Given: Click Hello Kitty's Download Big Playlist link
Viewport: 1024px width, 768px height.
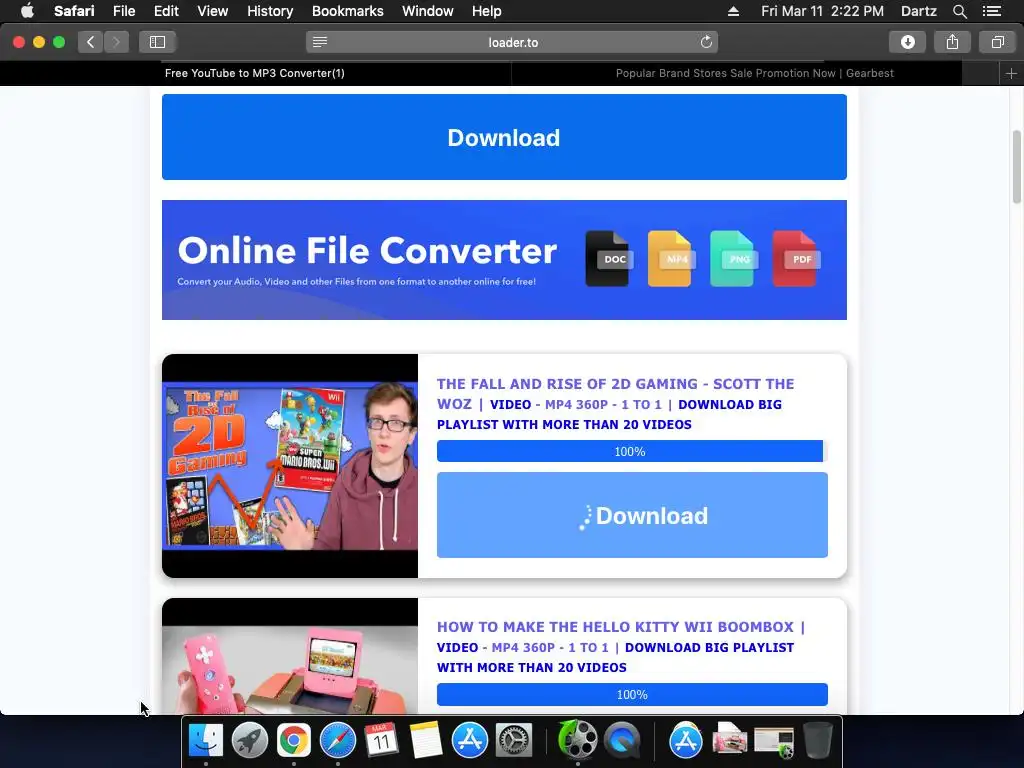Looking at the screenshot, I should click(615, 657).
